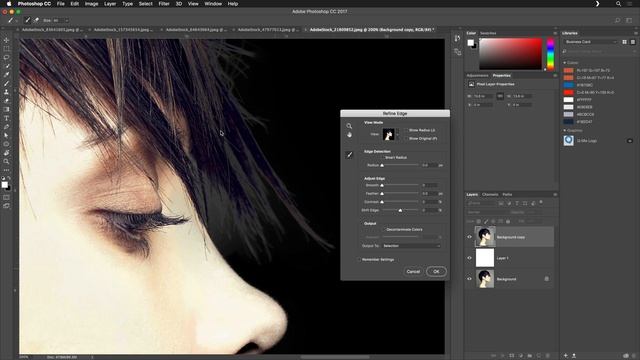Switch to the Channels tab
Image resolution: width=640 pixels, height=360 pixels.
(x=490, y=195)
